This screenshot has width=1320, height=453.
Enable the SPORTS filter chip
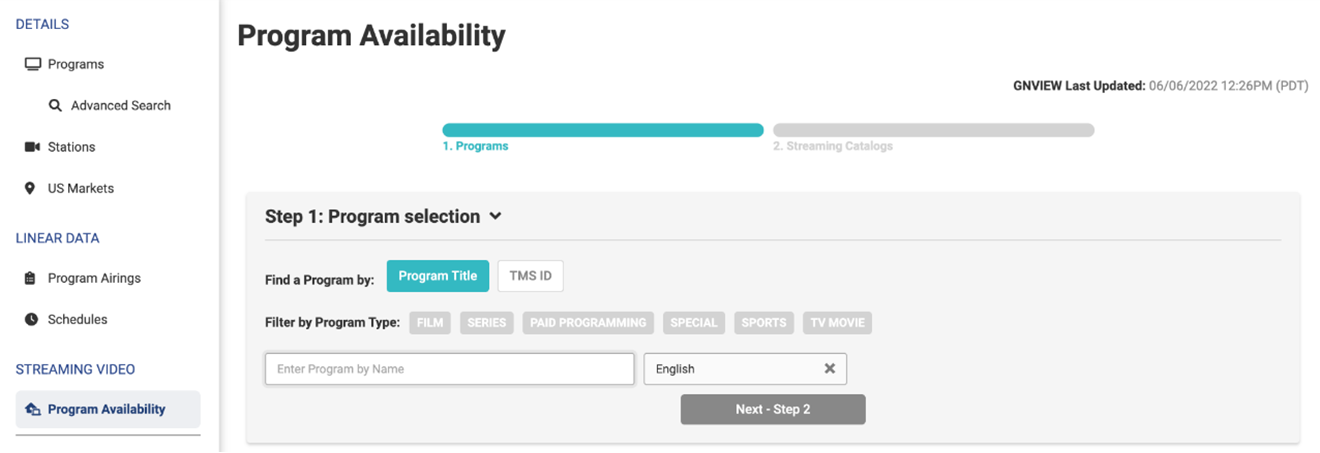tap(764, 323)
